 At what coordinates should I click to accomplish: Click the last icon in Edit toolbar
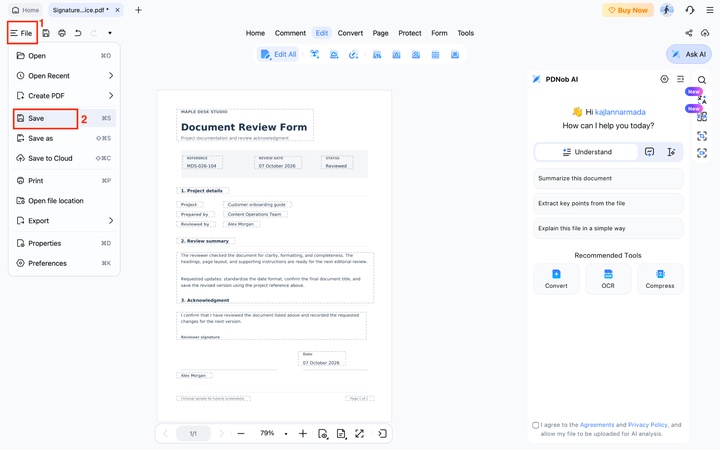pyautogui.click(x=455, y=55)
